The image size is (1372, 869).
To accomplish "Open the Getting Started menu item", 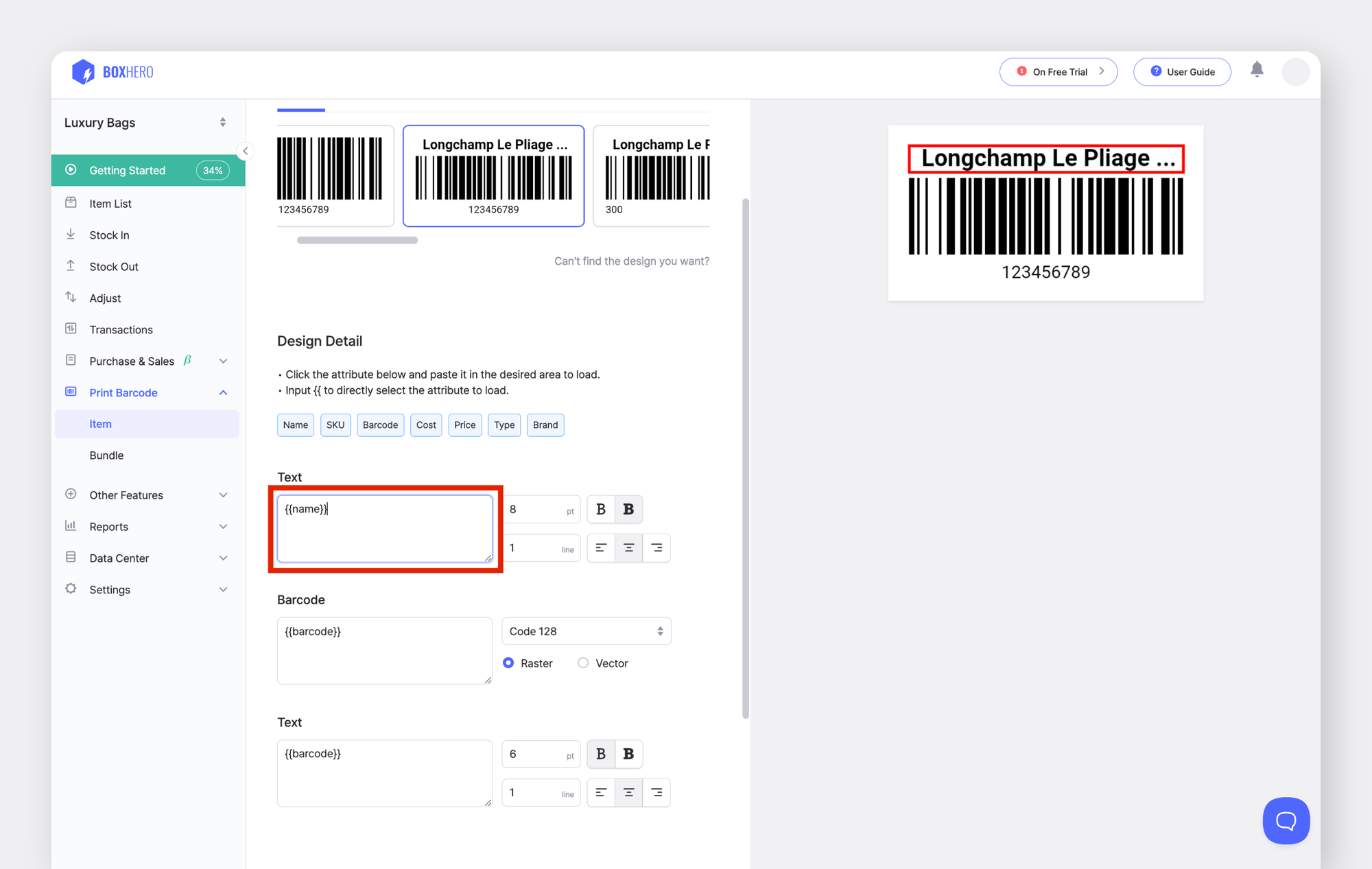I will pos(128,170).
